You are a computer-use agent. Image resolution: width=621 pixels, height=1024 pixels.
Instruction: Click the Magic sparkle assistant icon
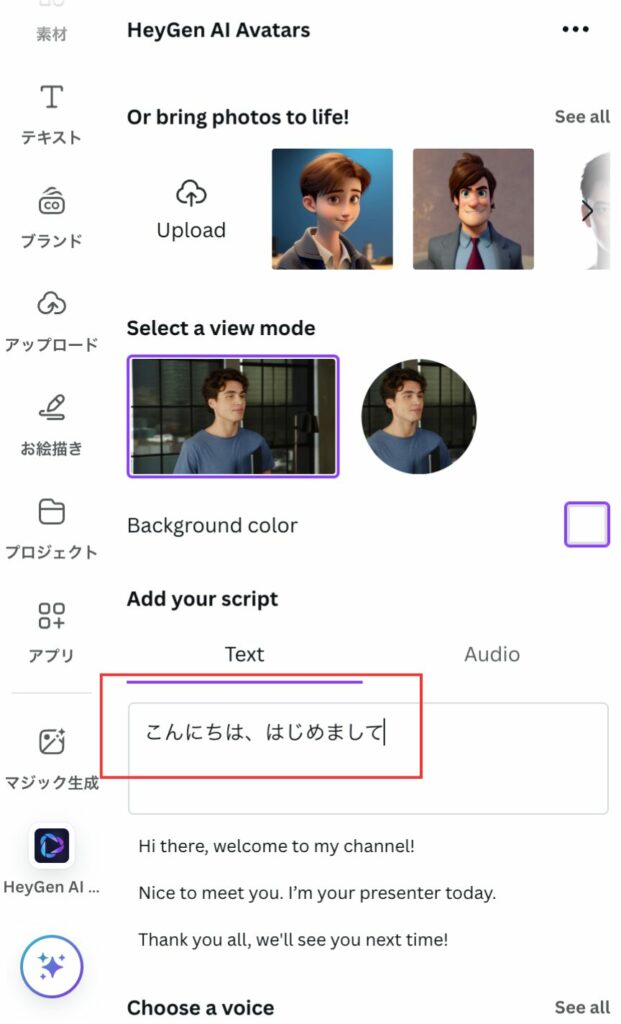[x=50, y=966]
